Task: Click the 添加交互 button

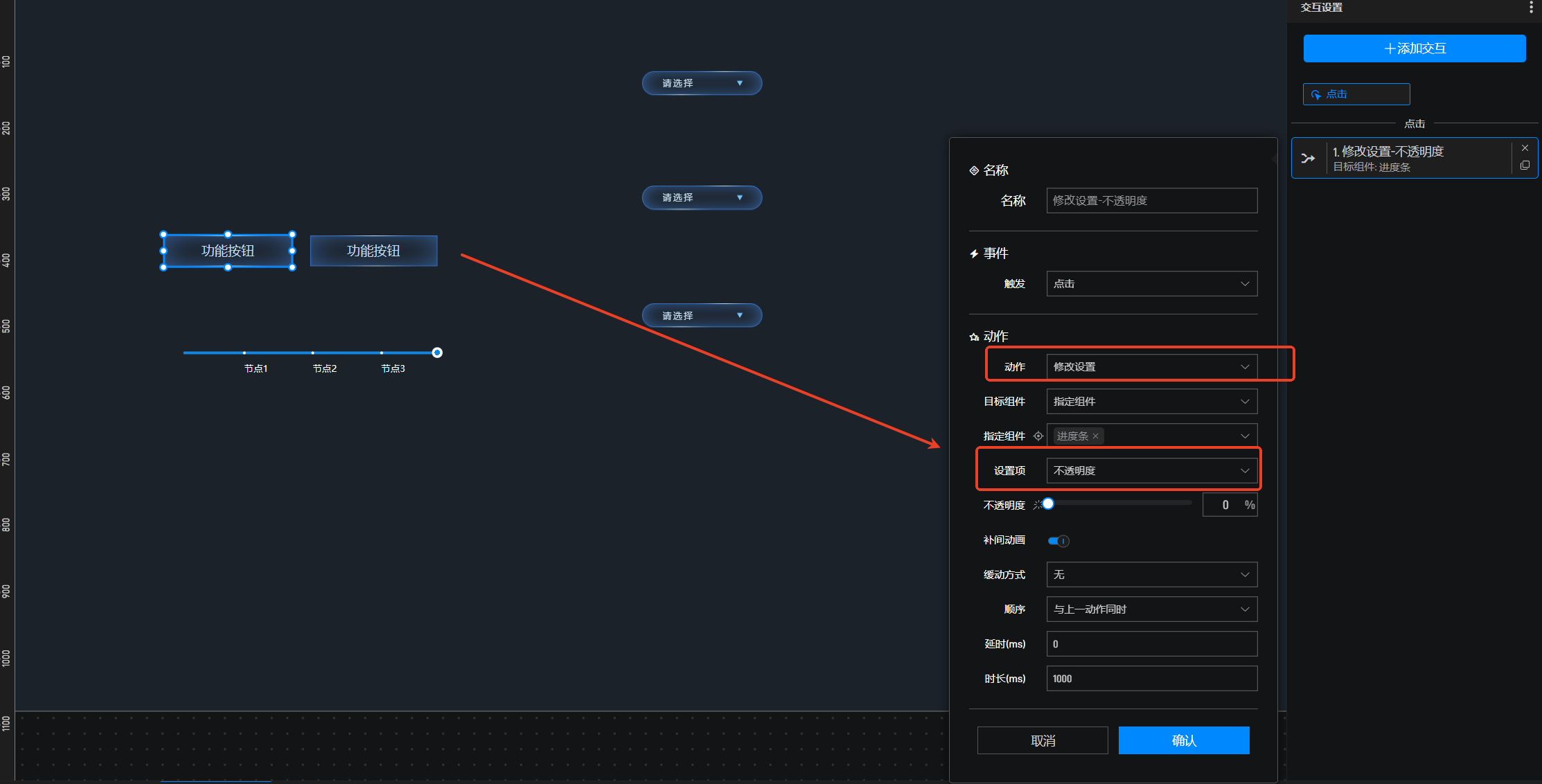Action: [x=1414, y=48]
